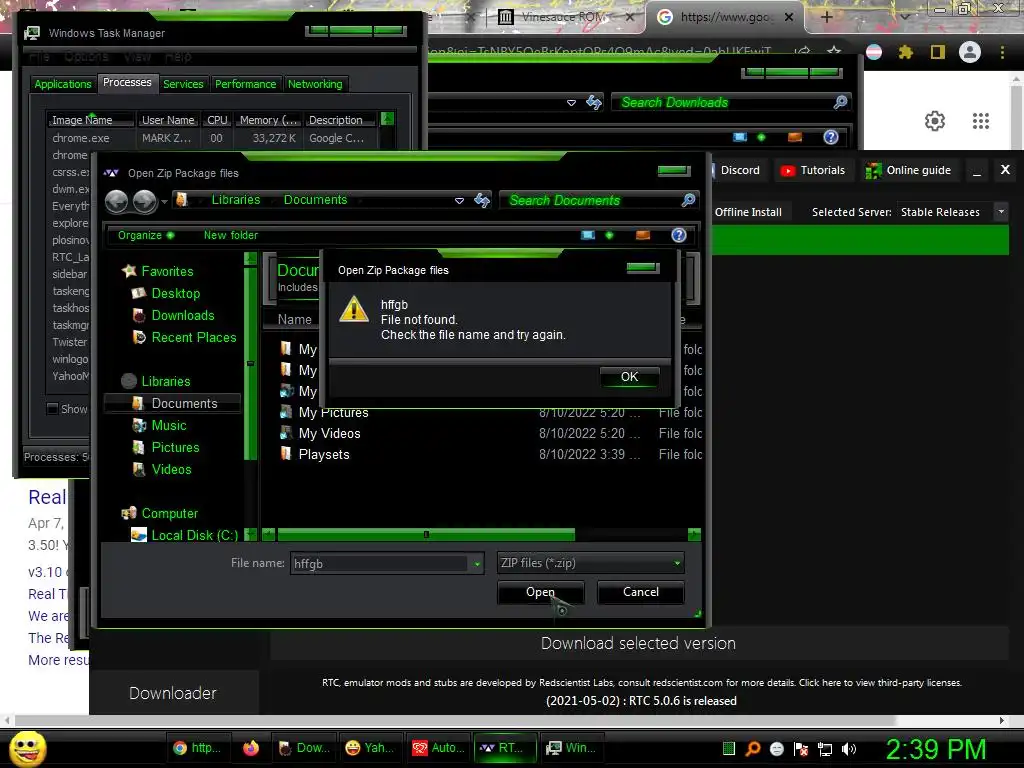1024x768 pixels.
Task: Switch to Performance tab in Task Manager
Action: (x=245, y=84)
